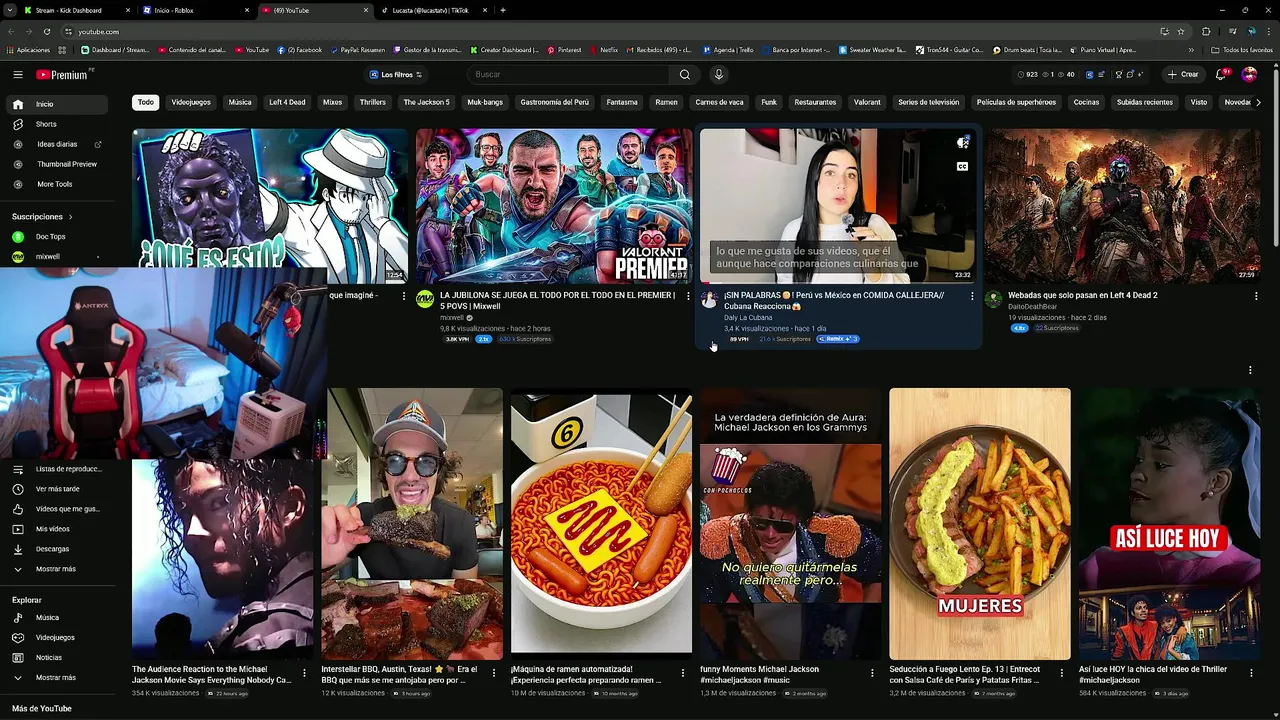Open the account avatar menu
This screenshot has width=1280, height=720.
point(1249,74)
